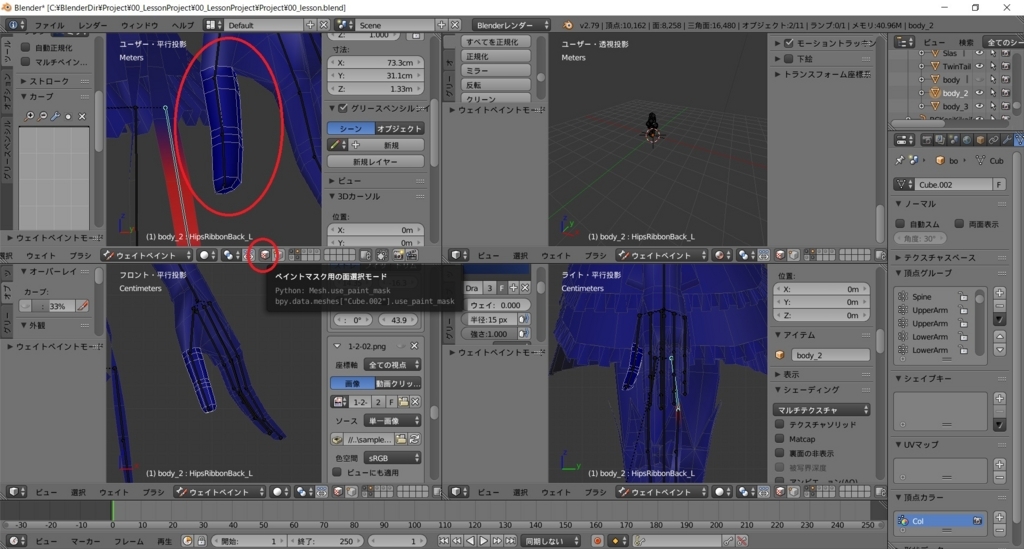Viewport: 1024px width, 549px height.
Task: Toggle visibility eye of TwinTail in outliner
Action: pyautogui.click(x=979, y=66)
